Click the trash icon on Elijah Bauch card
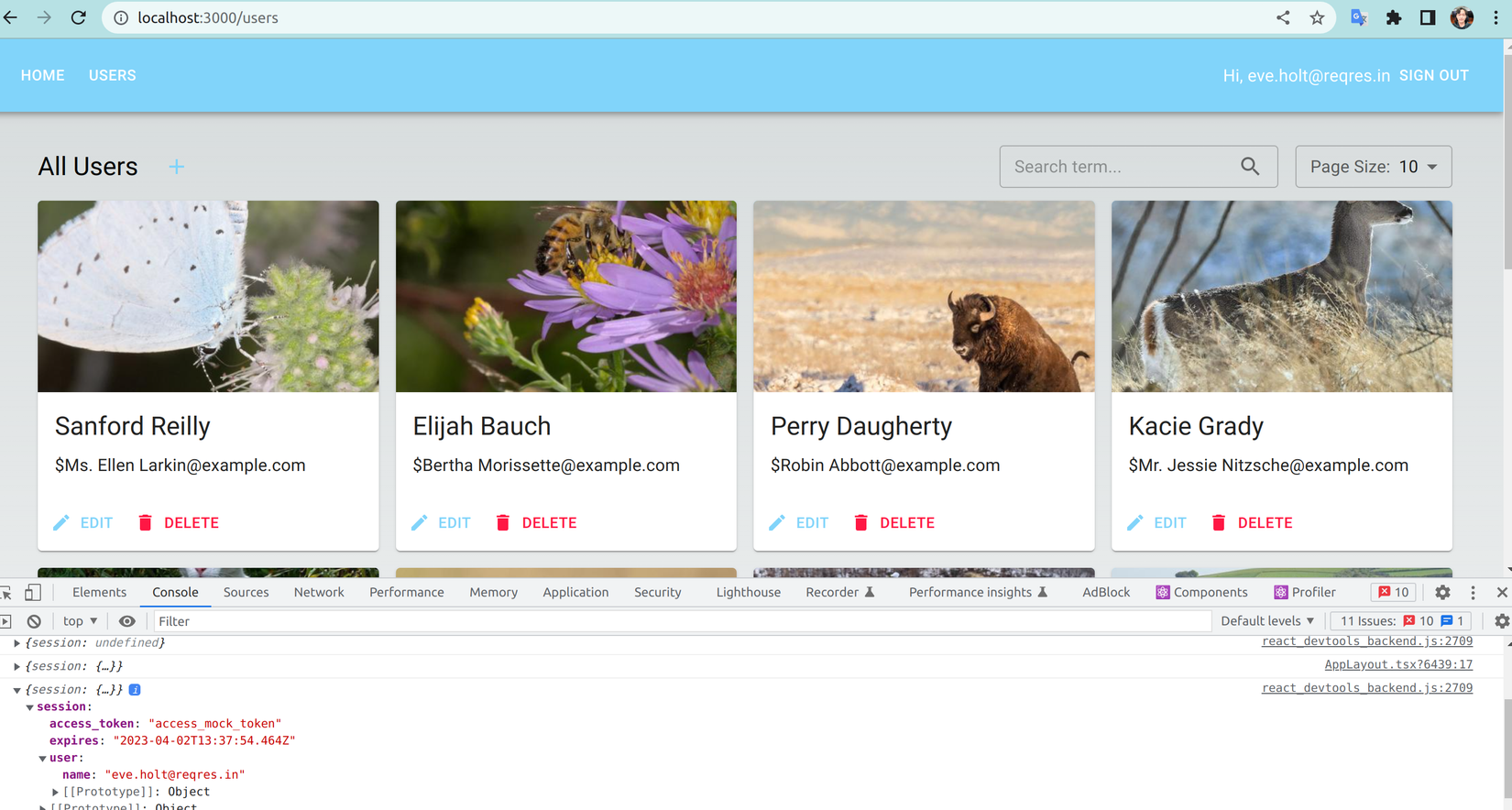 [503, 522]
